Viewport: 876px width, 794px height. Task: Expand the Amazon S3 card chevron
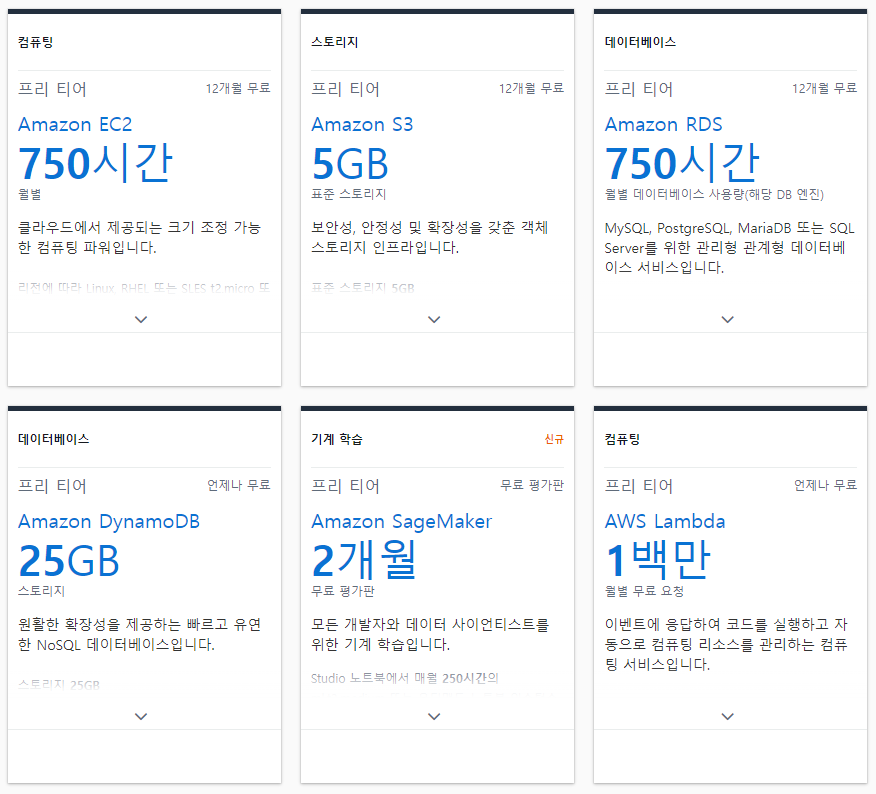(434, 320)
